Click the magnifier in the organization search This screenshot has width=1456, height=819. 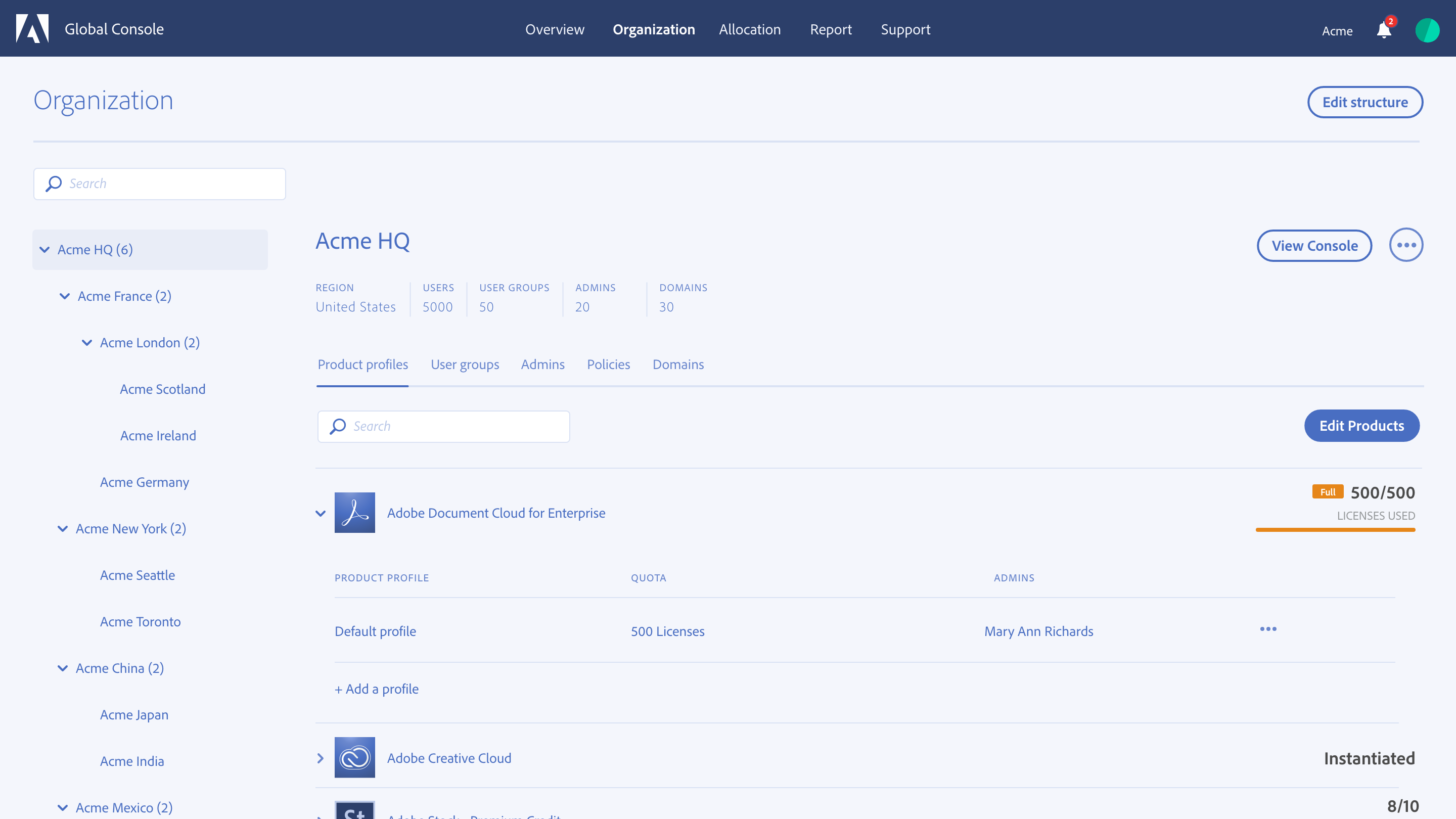tap(54, 184)
